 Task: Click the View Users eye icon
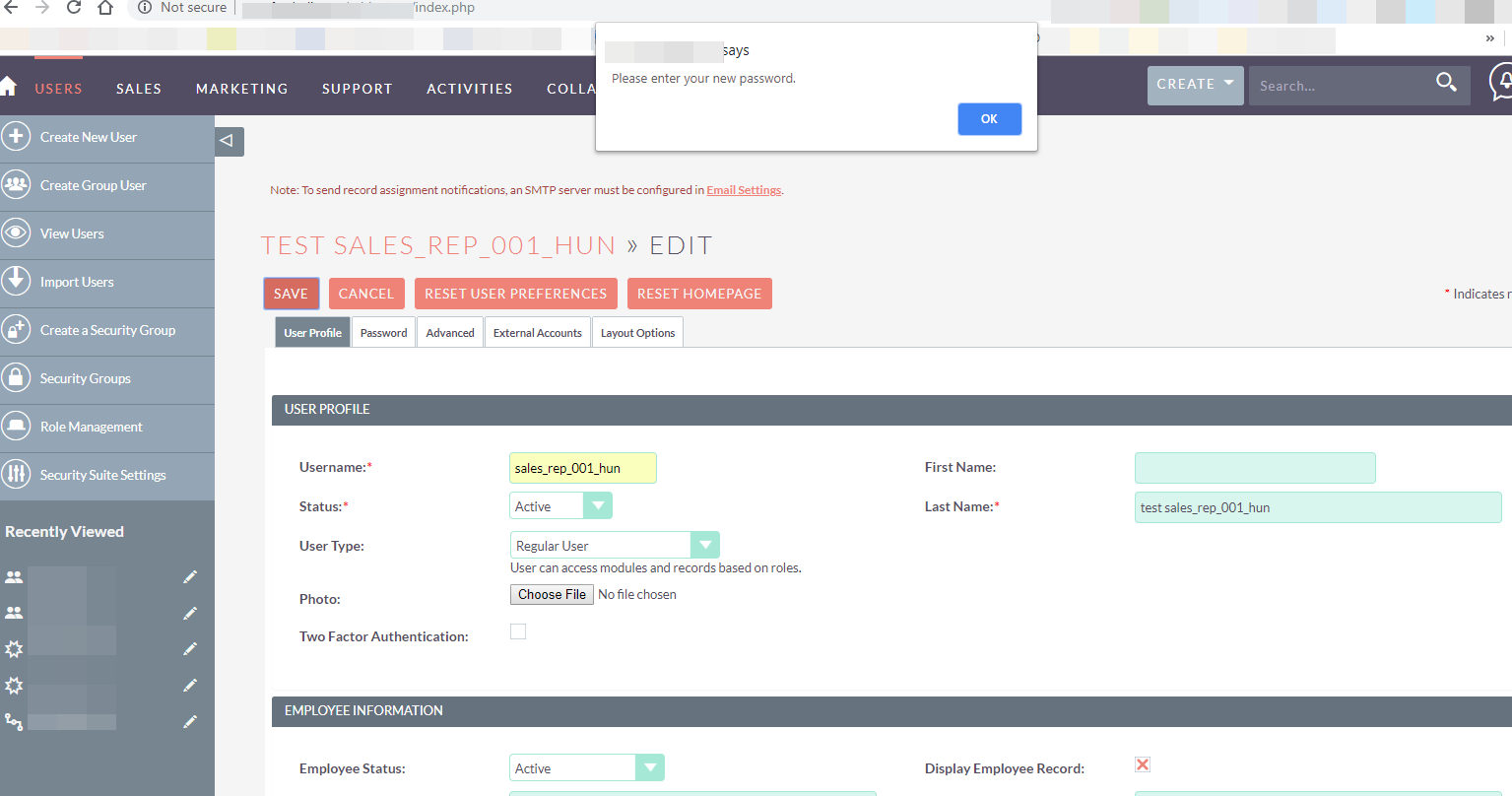coord(16,233)
